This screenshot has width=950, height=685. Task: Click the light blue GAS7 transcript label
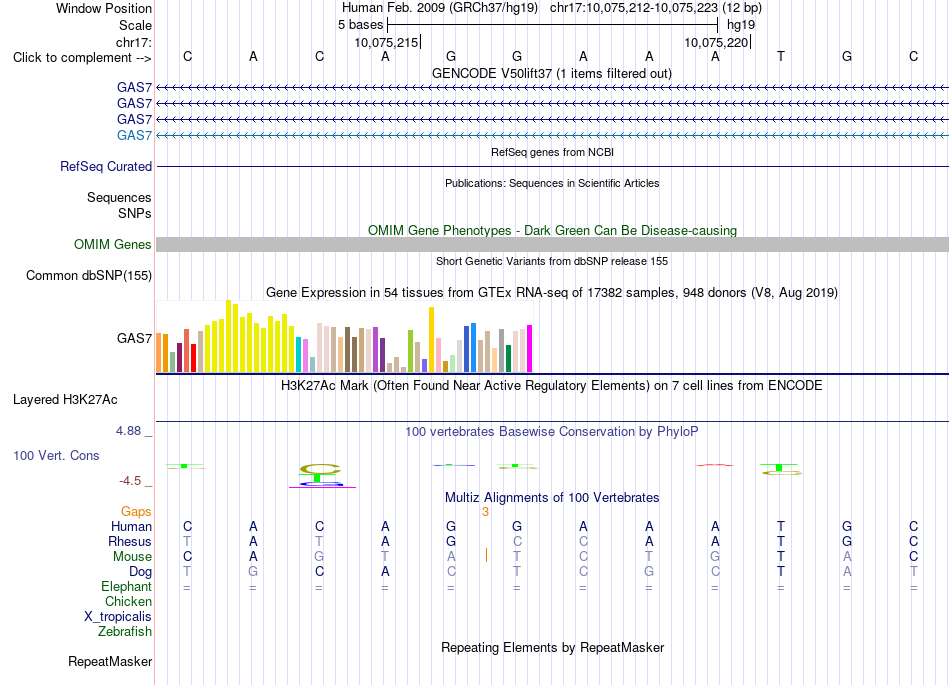[134, 135]
